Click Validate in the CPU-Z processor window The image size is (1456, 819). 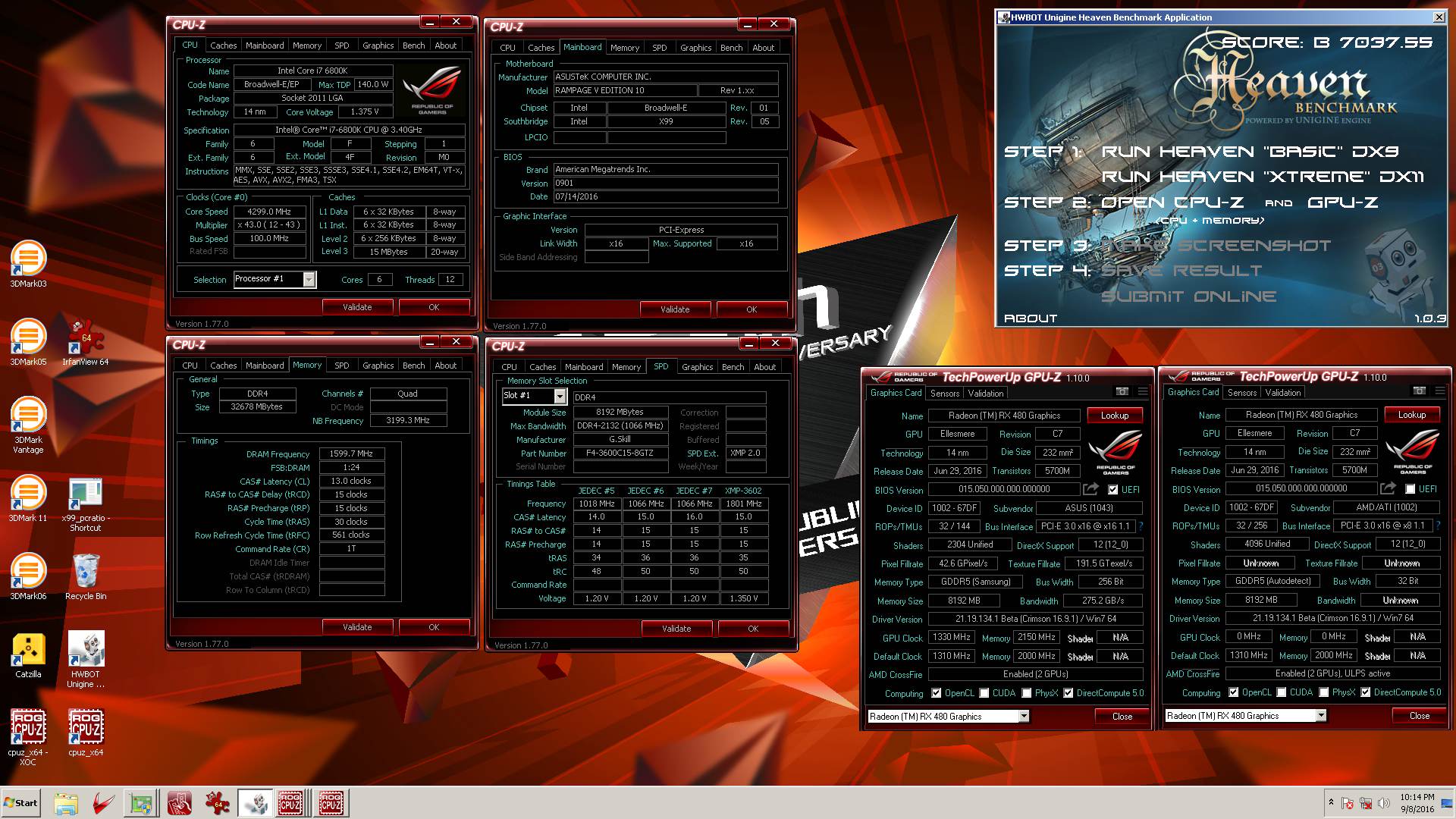tap(357, 307)
